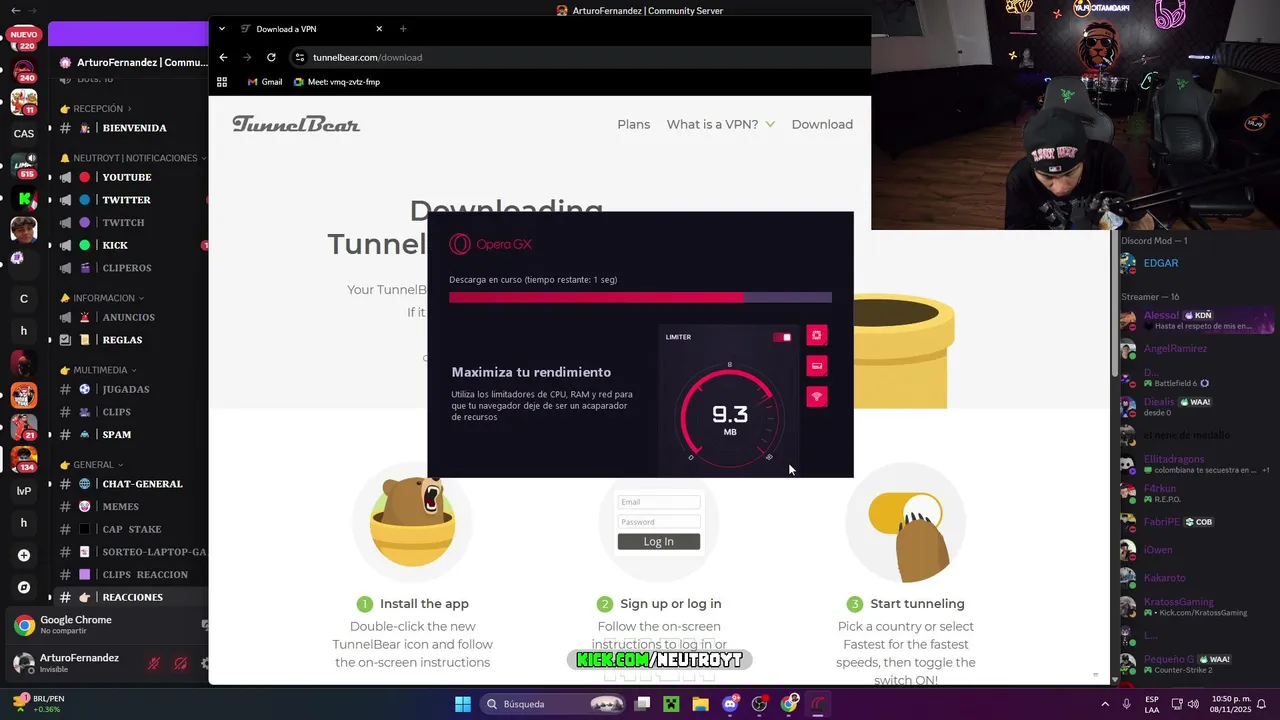Screen dimensions: 1280x720
Task: Open the Plans page on TunnelBear
Action: click(633, 124)
